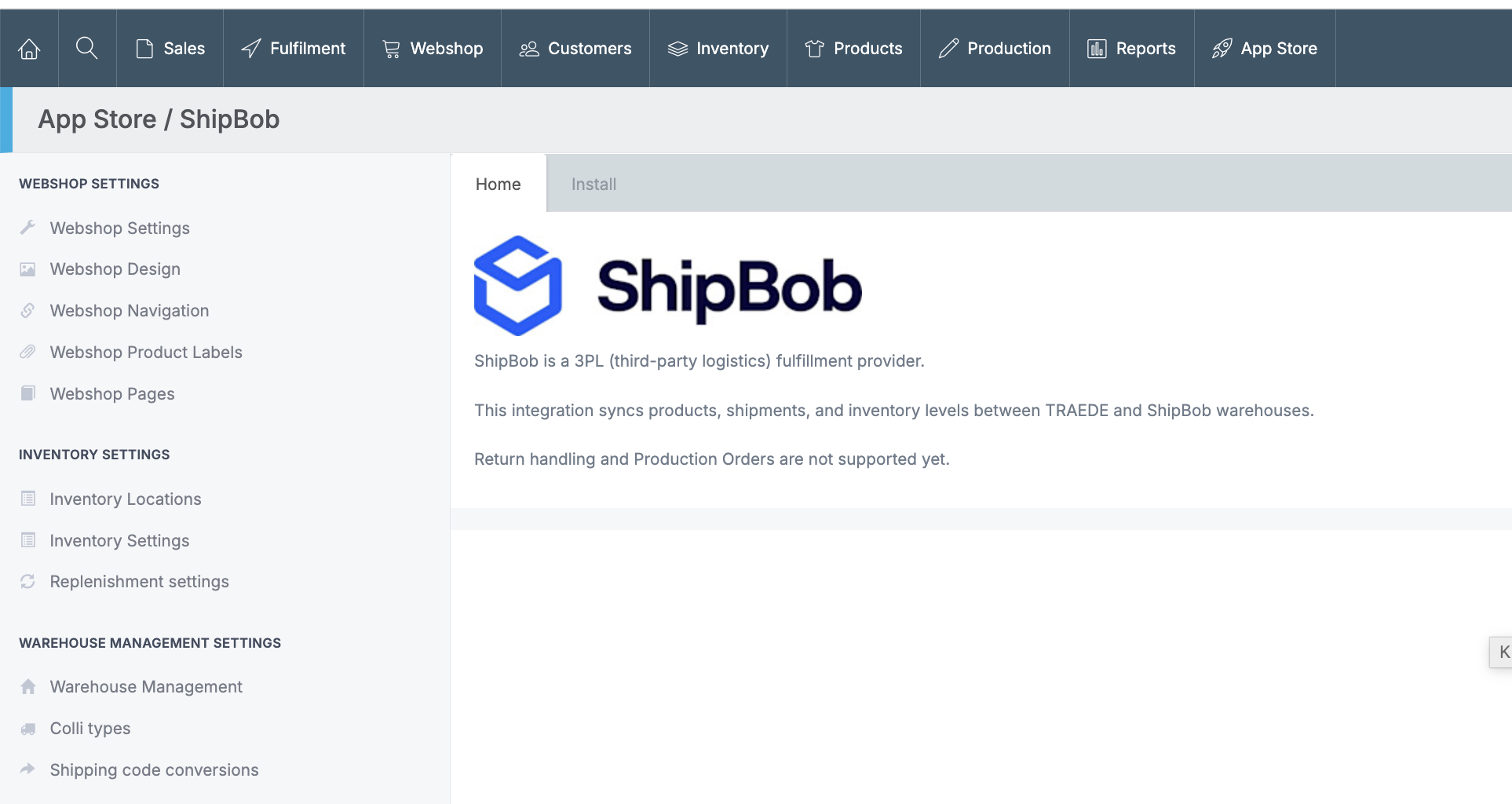1512x804 pixels.
Task: Click the link icon beside Webshop Navigation
Action: click(x=27, y=311)
